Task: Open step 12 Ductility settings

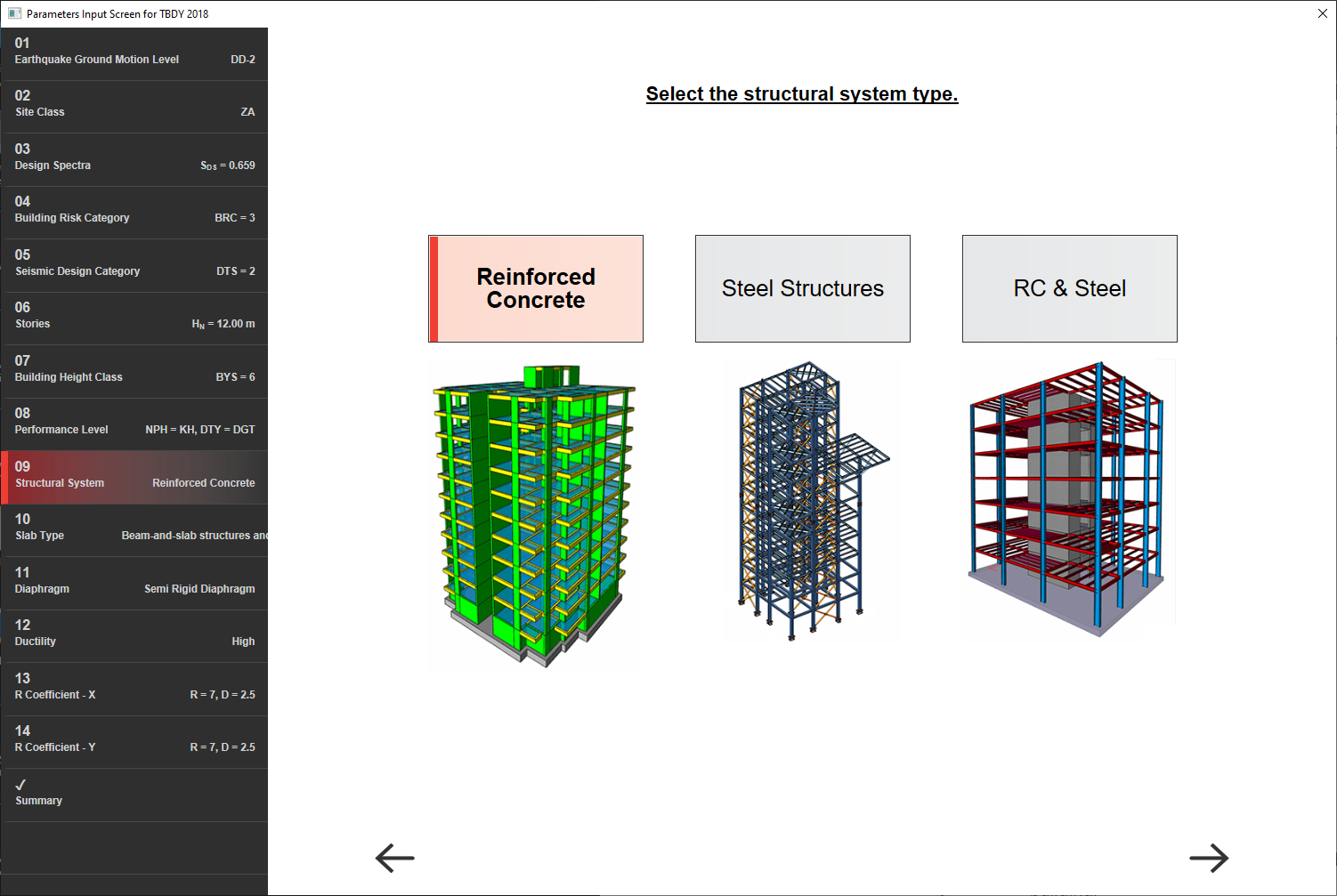Action: coord(134,634)
